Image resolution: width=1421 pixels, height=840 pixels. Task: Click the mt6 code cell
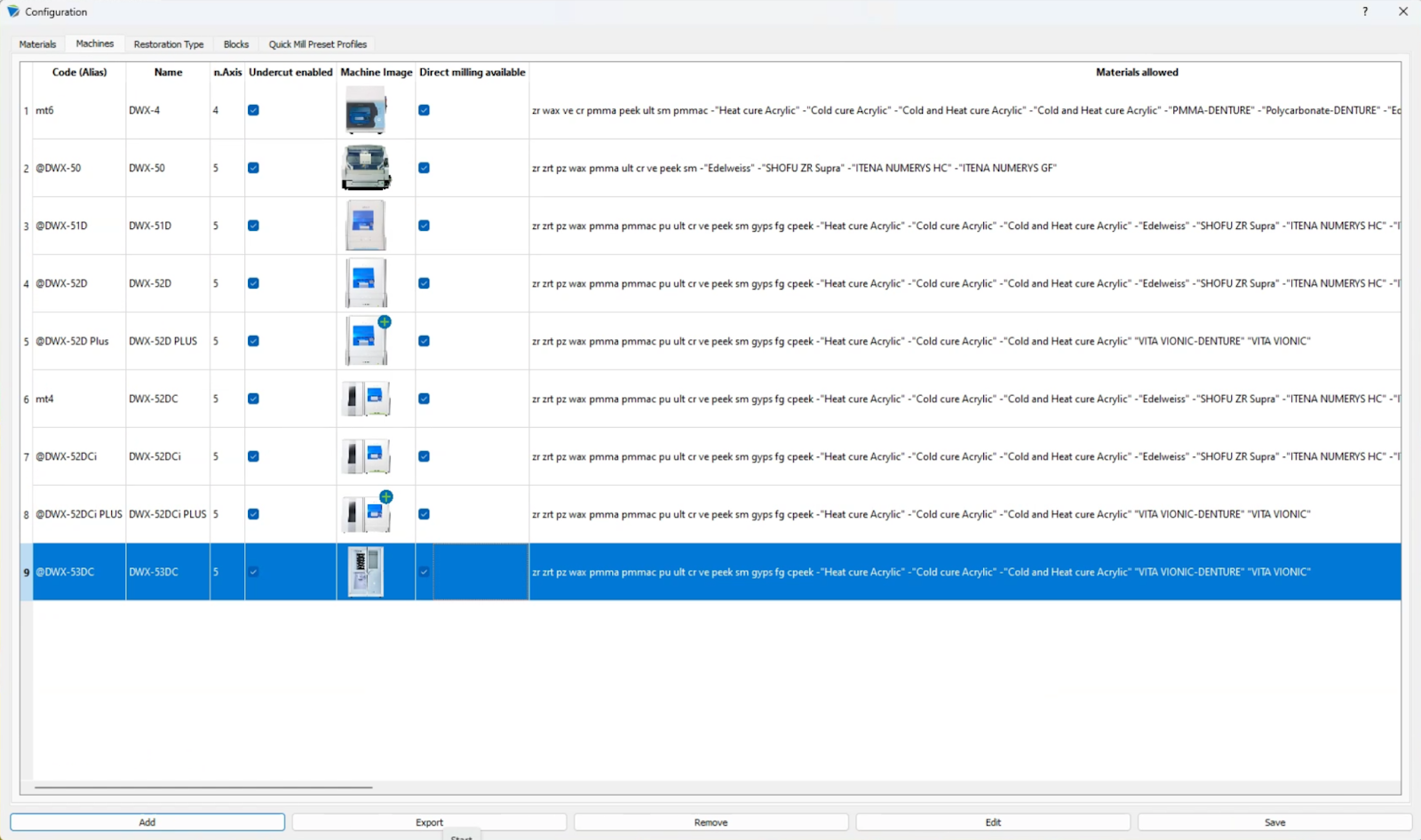(x=79, y=110)
